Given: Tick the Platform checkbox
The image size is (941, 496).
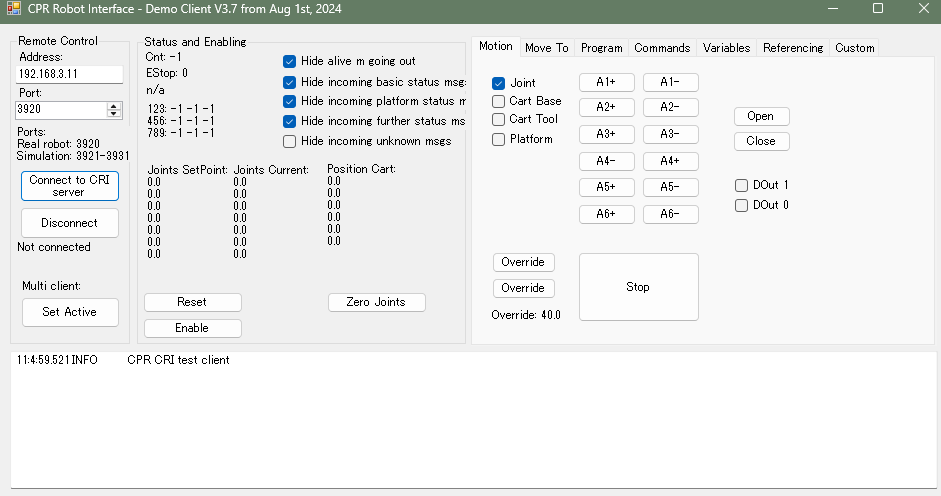Looking at the screenshot, I should 498,139.
